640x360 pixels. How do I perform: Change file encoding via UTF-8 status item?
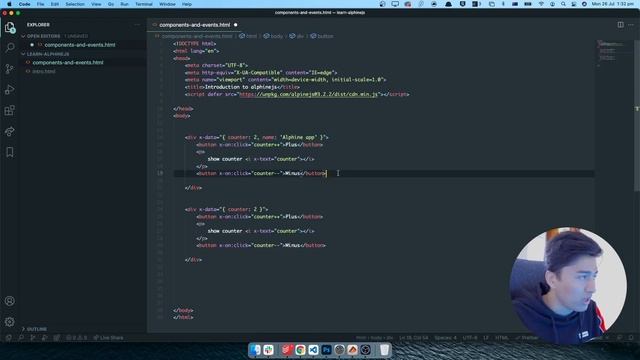[x=470, y=338]
